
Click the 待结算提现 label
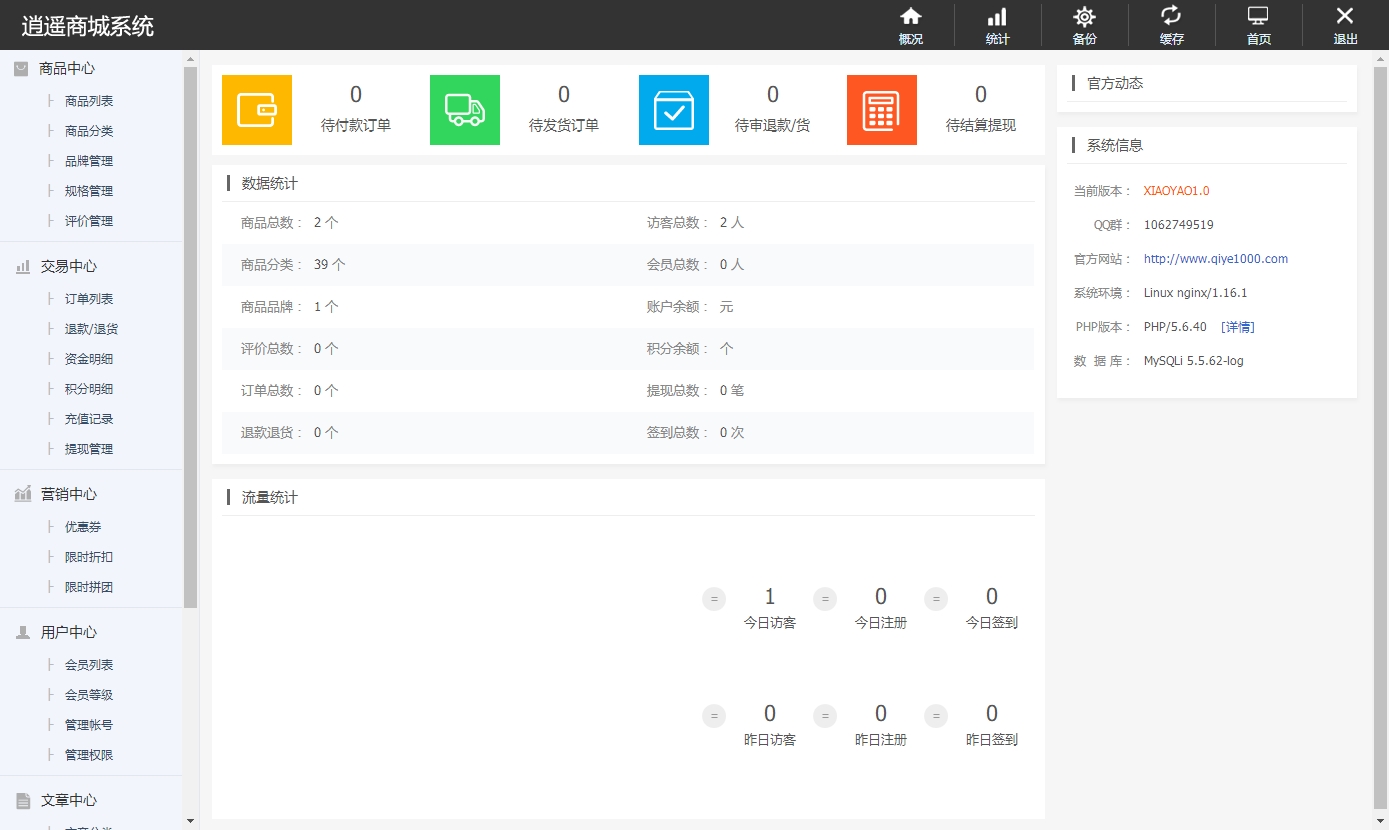point(981,125)
